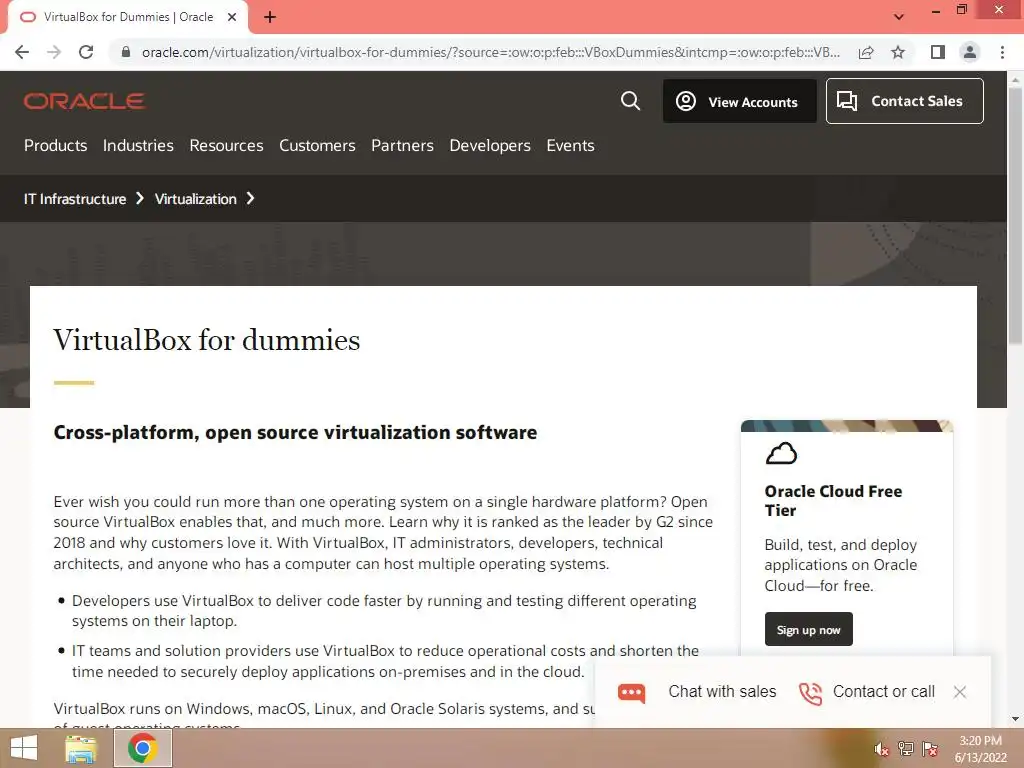Screen dimensions: 1024x768
Task: Open the Windows Start button
Action: click(x=24, y=748)
